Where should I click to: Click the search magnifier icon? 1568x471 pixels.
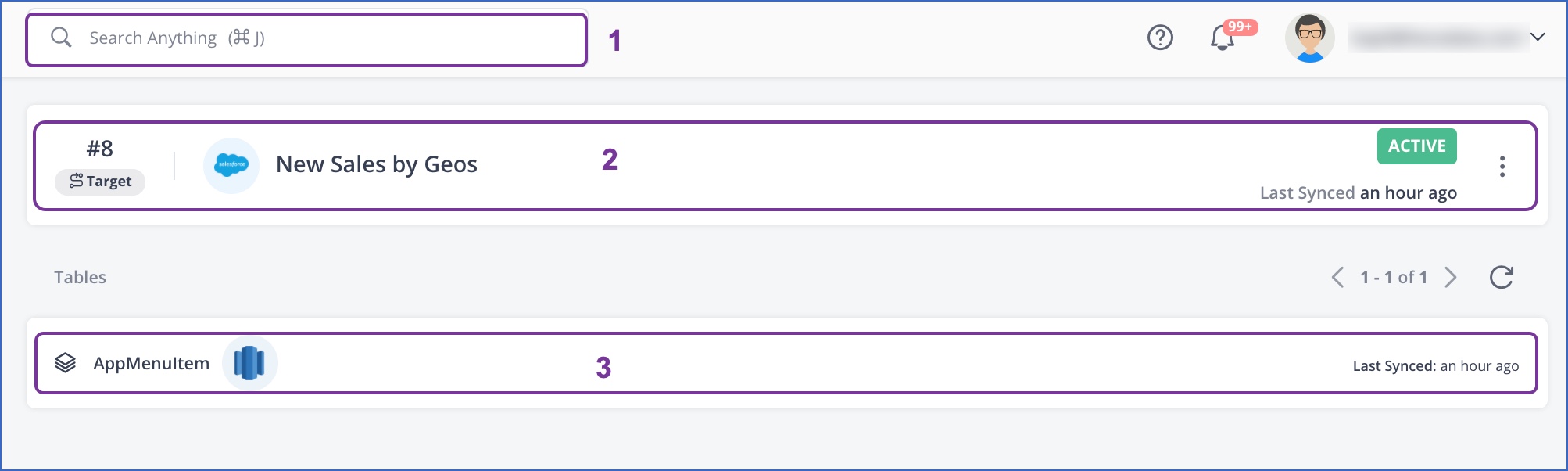point(61,37)
